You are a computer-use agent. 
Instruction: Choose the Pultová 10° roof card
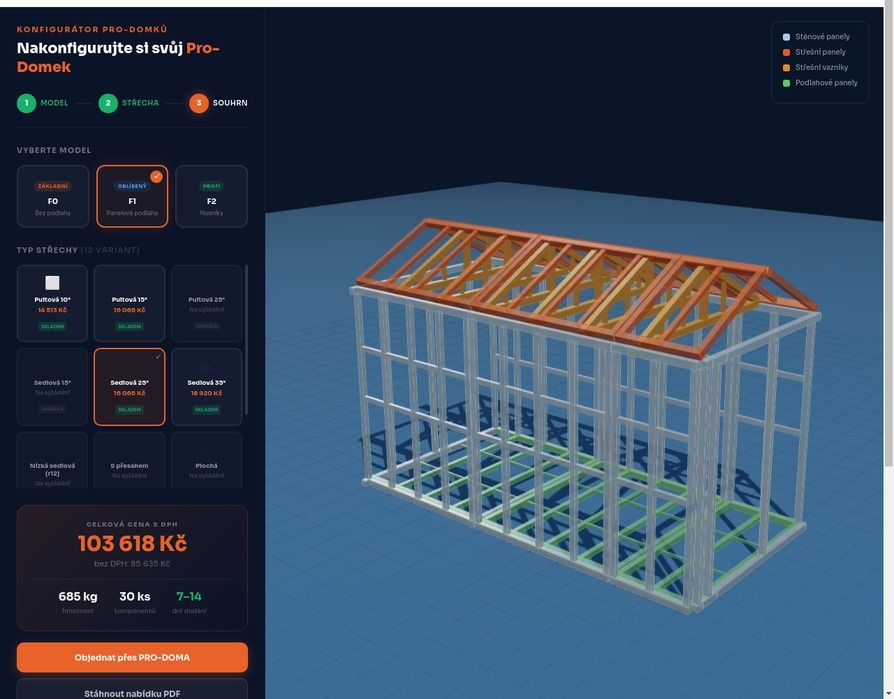(52, 303)
